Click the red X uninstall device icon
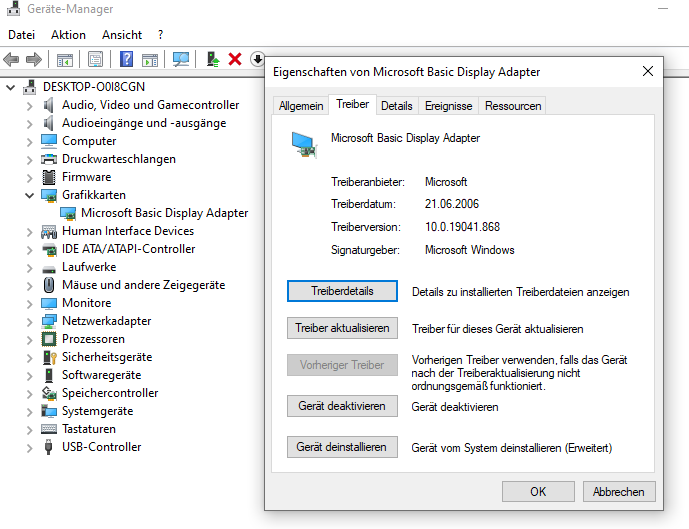This screenshot has height=529, width=689. pyautogui.click(x=235, y=59)
